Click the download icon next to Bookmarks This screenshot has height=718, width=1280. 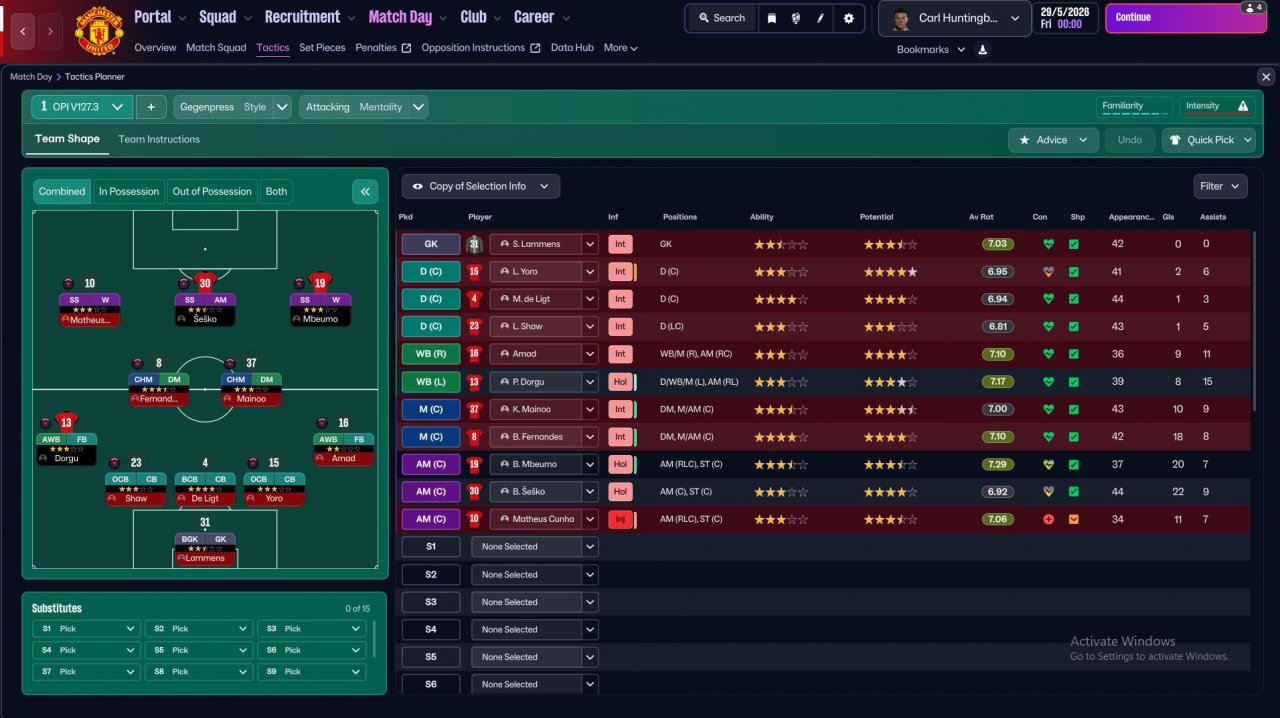983,49
